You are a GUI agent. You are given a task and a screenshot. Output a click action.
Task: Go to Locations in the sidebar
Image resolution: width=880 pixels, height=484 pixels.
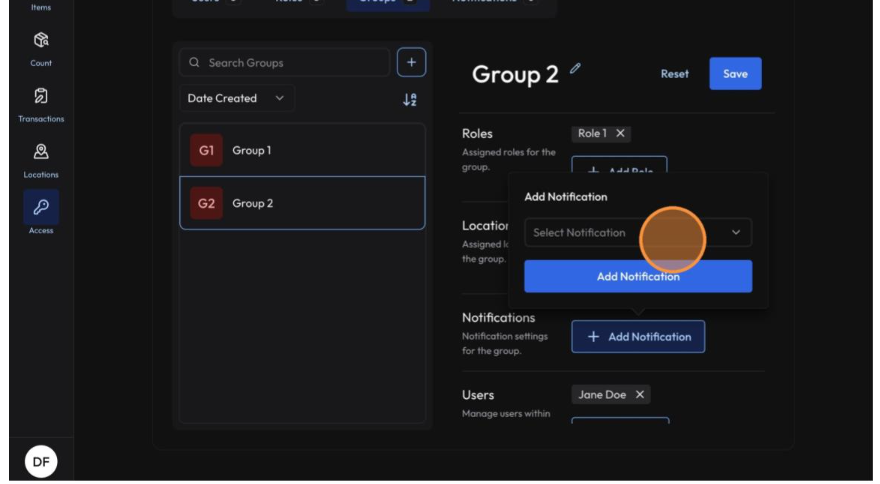click(41, 160)
